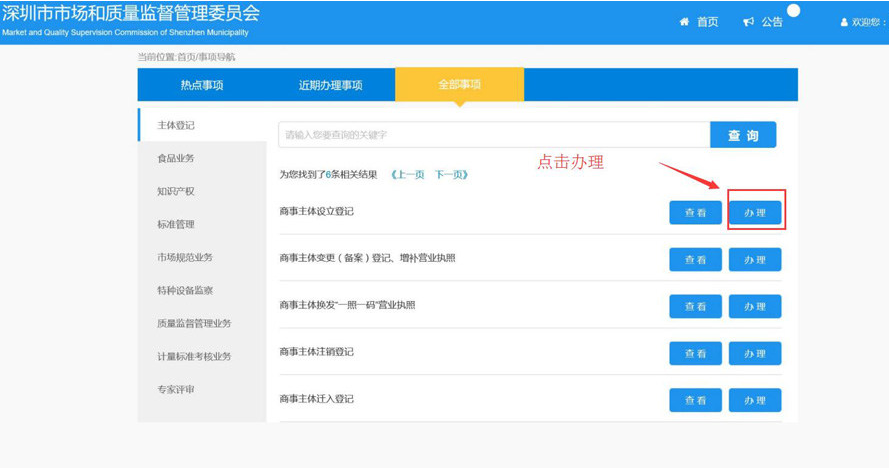Click 查看 for 商事主体设立登记

coord(695,212)
